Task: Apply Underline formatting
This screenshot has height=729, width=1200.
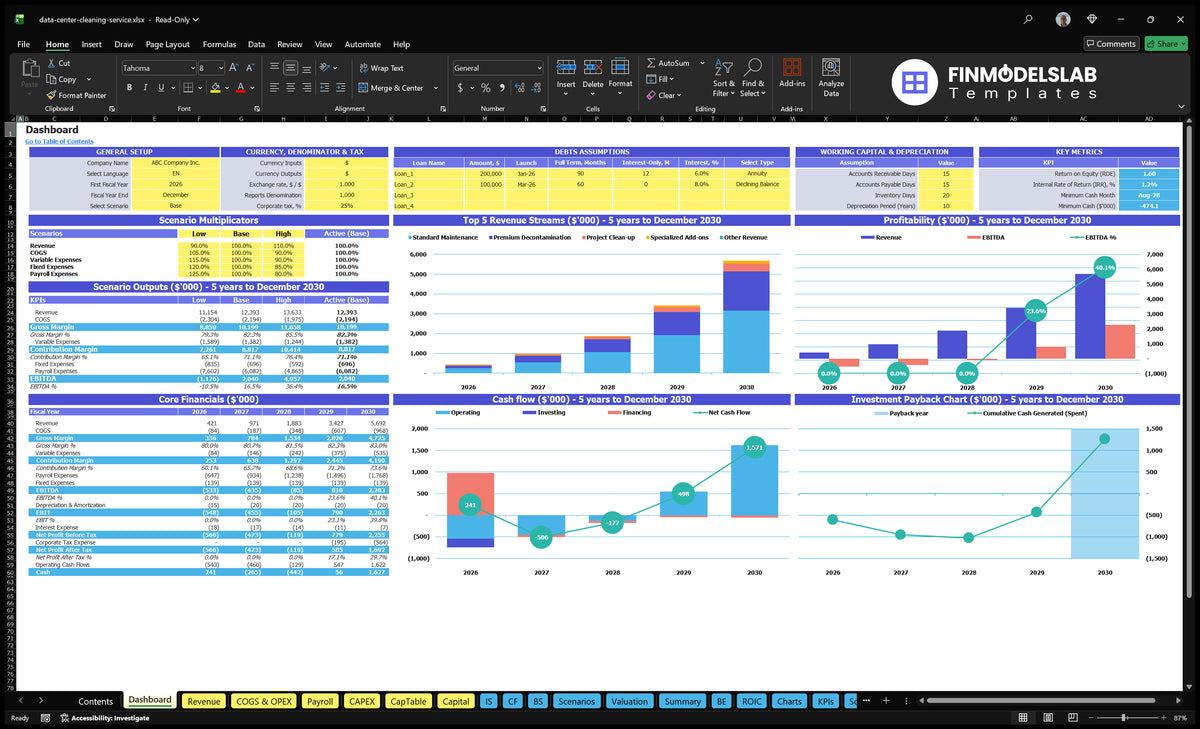Action: point(163,88)
